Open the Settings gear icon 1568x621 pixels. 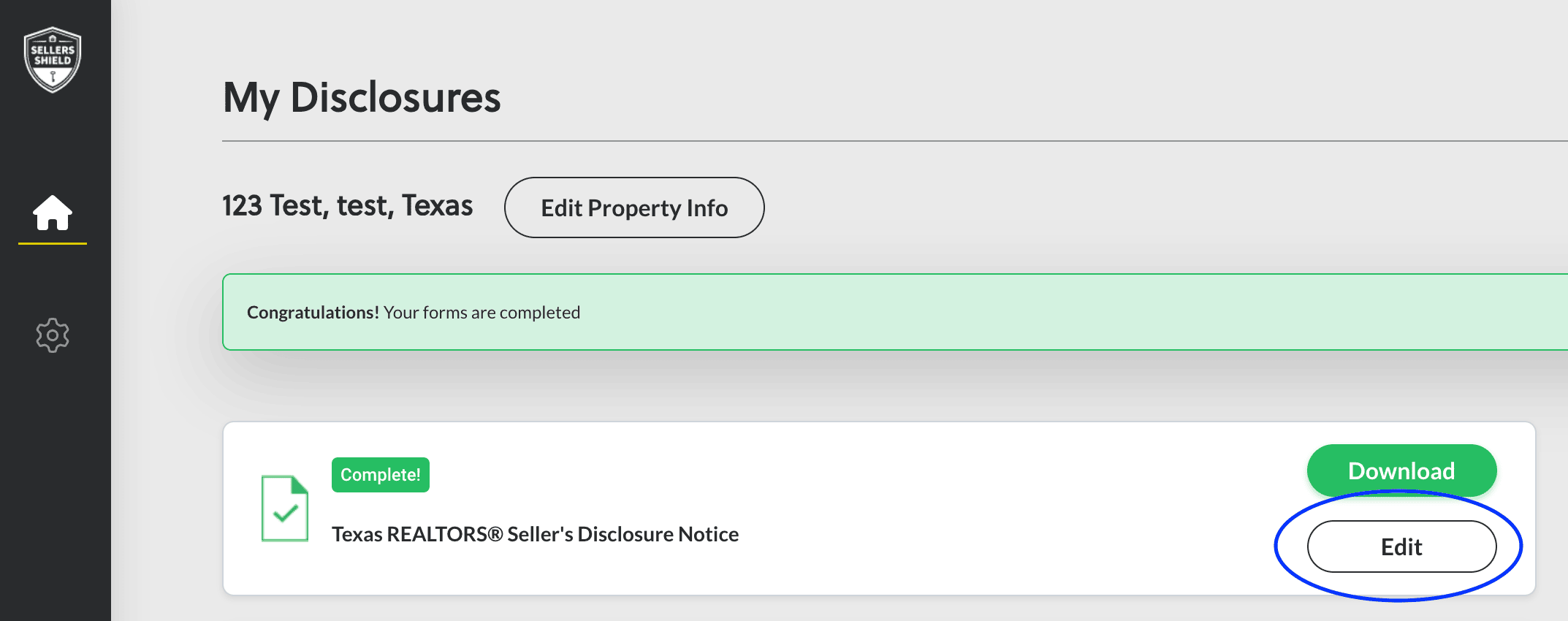click(53, 335)
